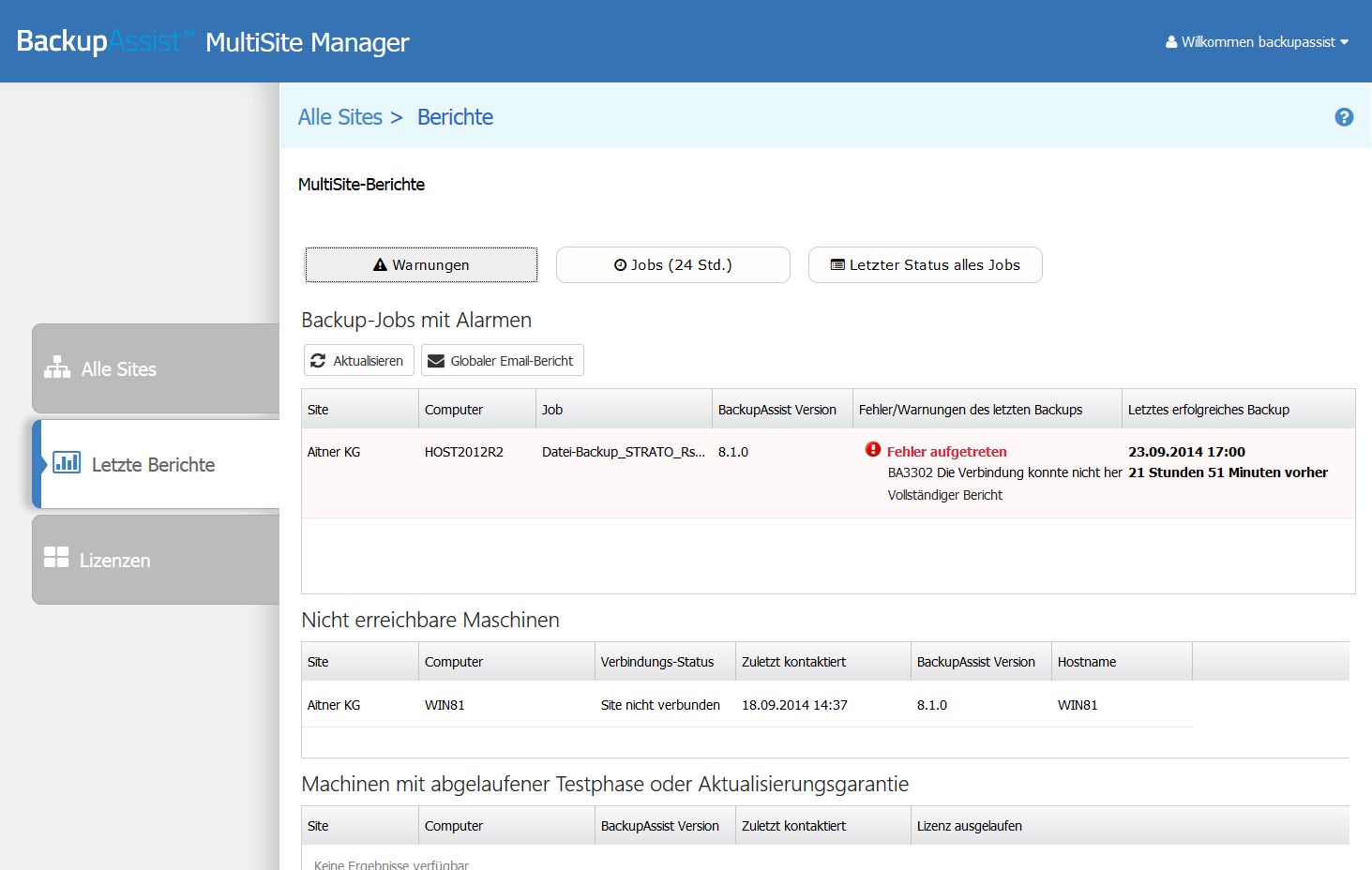Click Letztes erfolgreiches Backup column header
This screenshot has width=1372, height=870.
coord(1238,410)
